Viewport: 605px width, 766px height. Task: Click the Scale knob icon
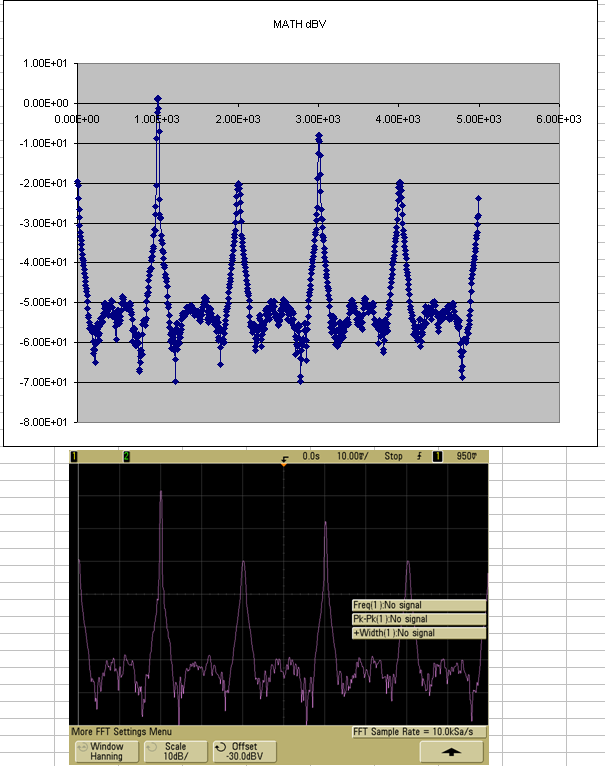point(151,747)
